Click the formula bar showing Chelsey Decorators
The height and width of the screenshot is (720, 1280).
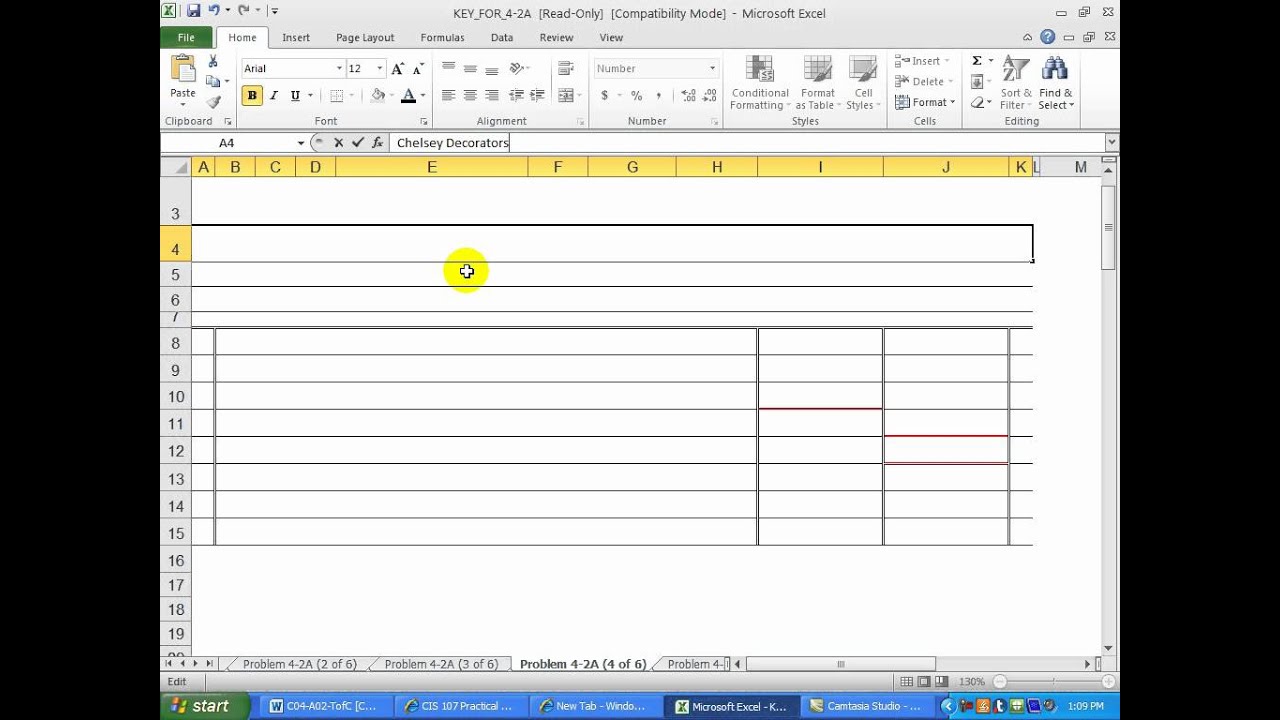[x=746, y=143]
